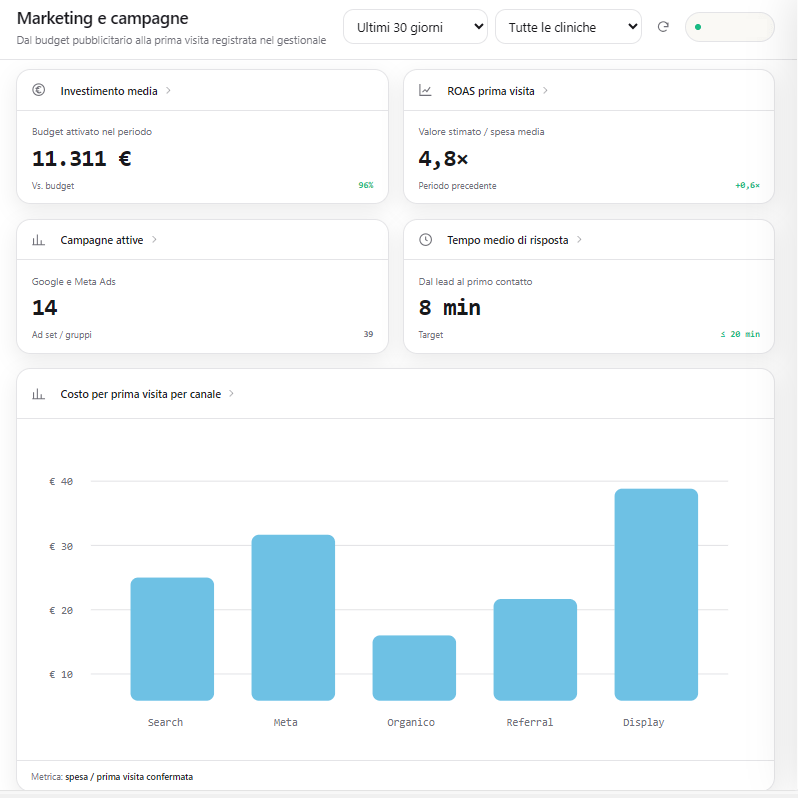Click the refresh icon in the header
Image resolution: width=798 pixels, height=798 pixels.
tap(663, 26)
